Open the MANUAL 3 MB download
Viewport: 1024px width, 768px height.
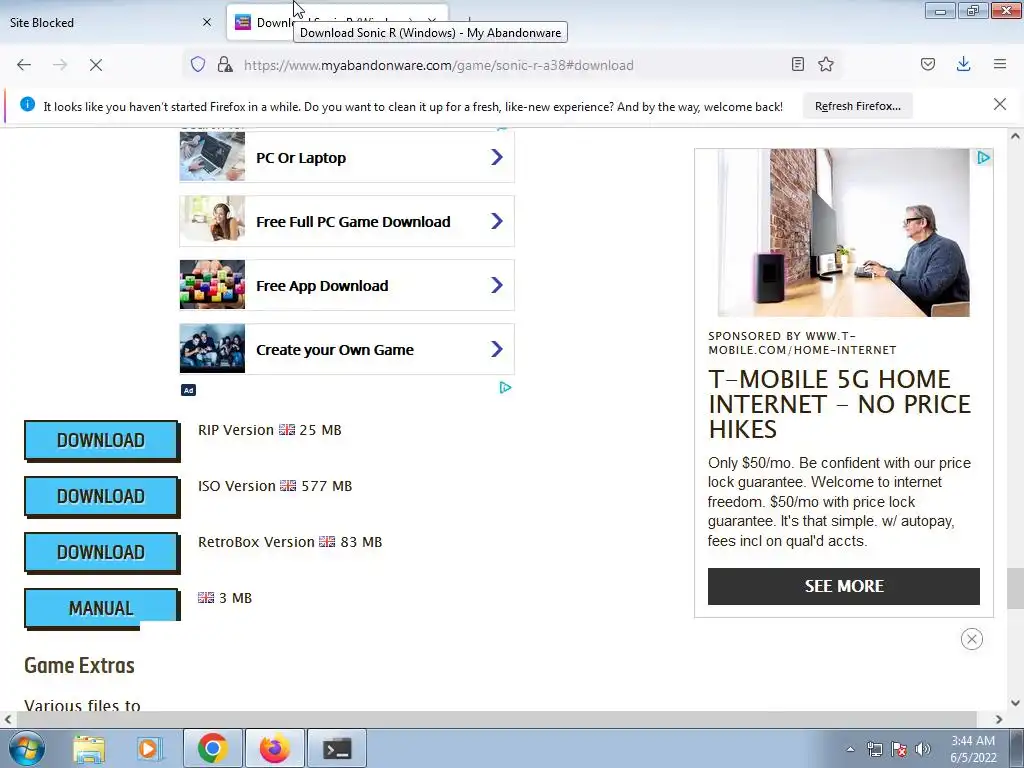coord(101,608)
